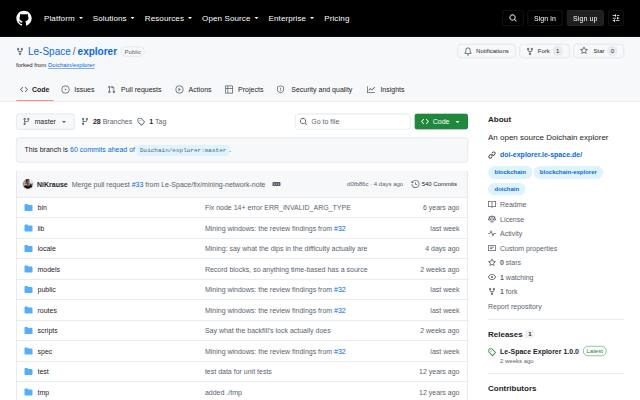
Task: Open the Pricing page
Action: [337, 18]
